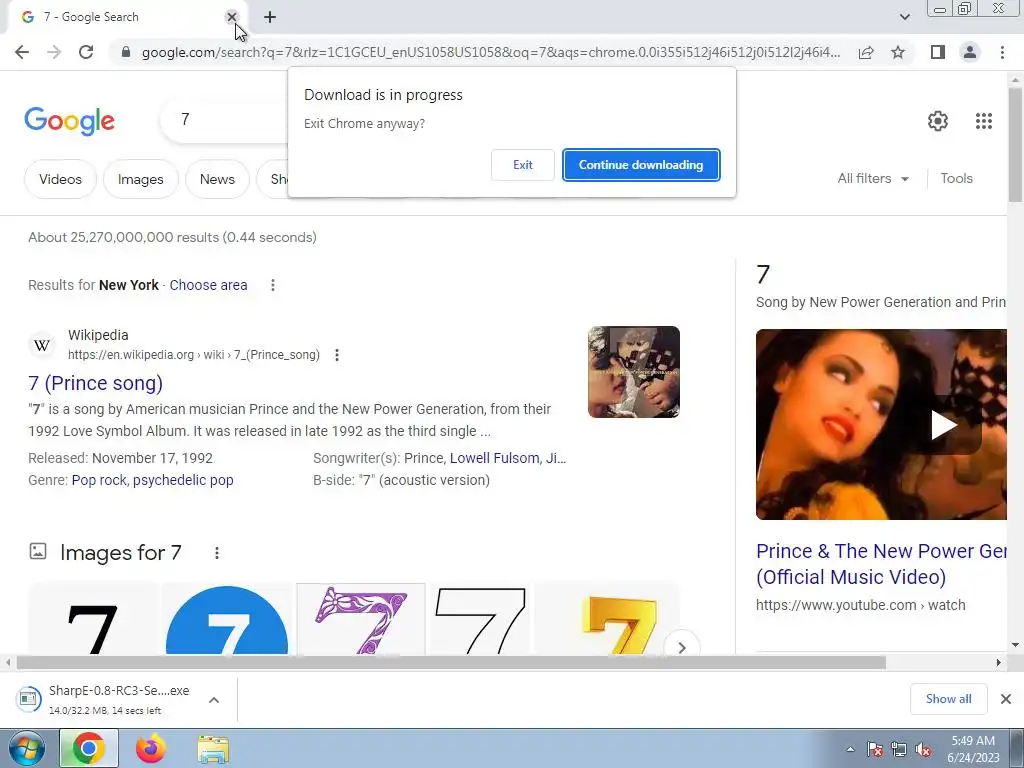
Task: Open the tab search chevron in title bar
Action: pos(904,17)
